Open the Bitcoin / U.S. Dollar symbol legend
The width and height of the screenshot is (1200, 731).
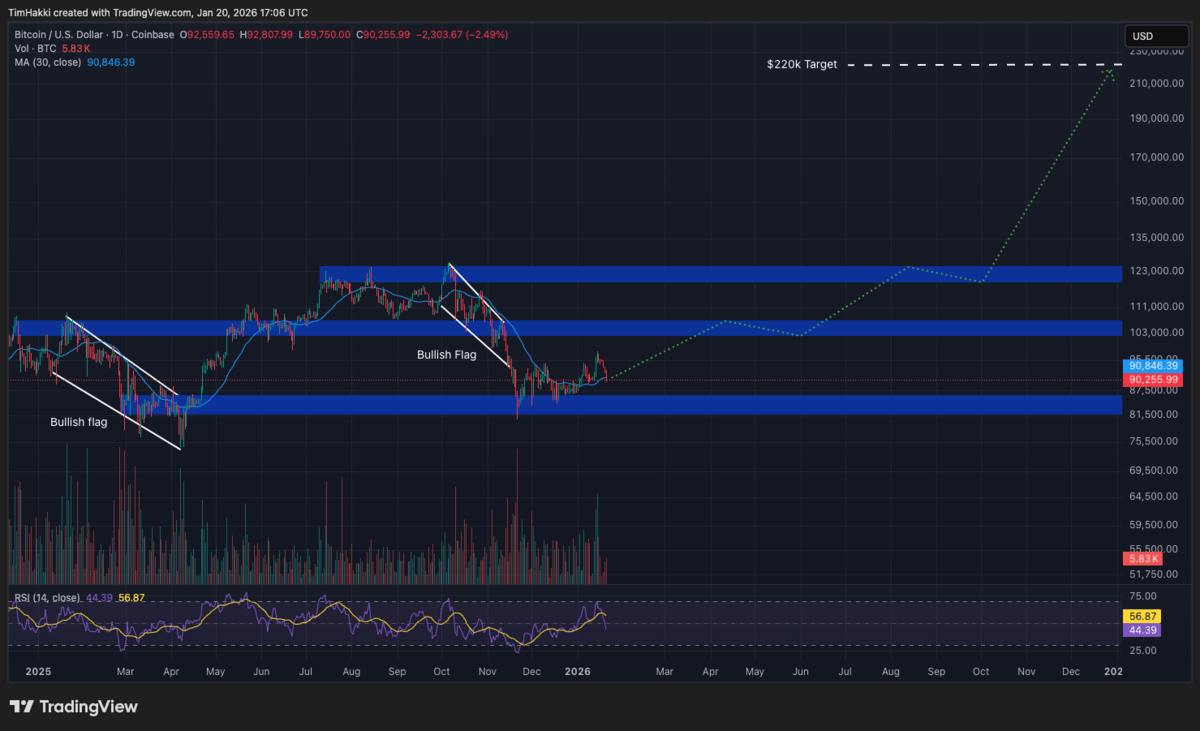point(60,34)
